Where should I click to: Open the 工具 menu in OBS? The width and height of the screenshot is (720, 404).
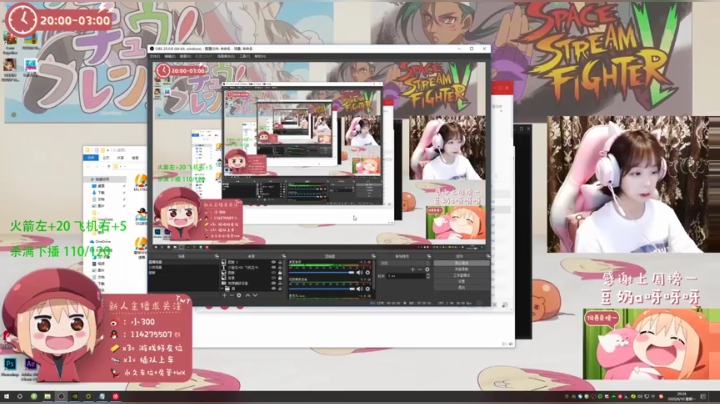[244, 56]
